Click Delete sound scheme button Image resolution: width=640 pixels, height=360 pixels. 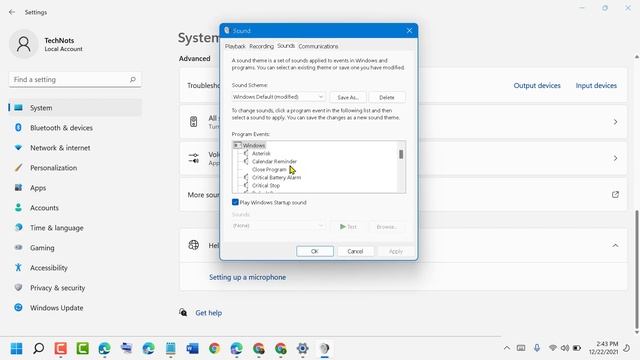coord(387,98)
